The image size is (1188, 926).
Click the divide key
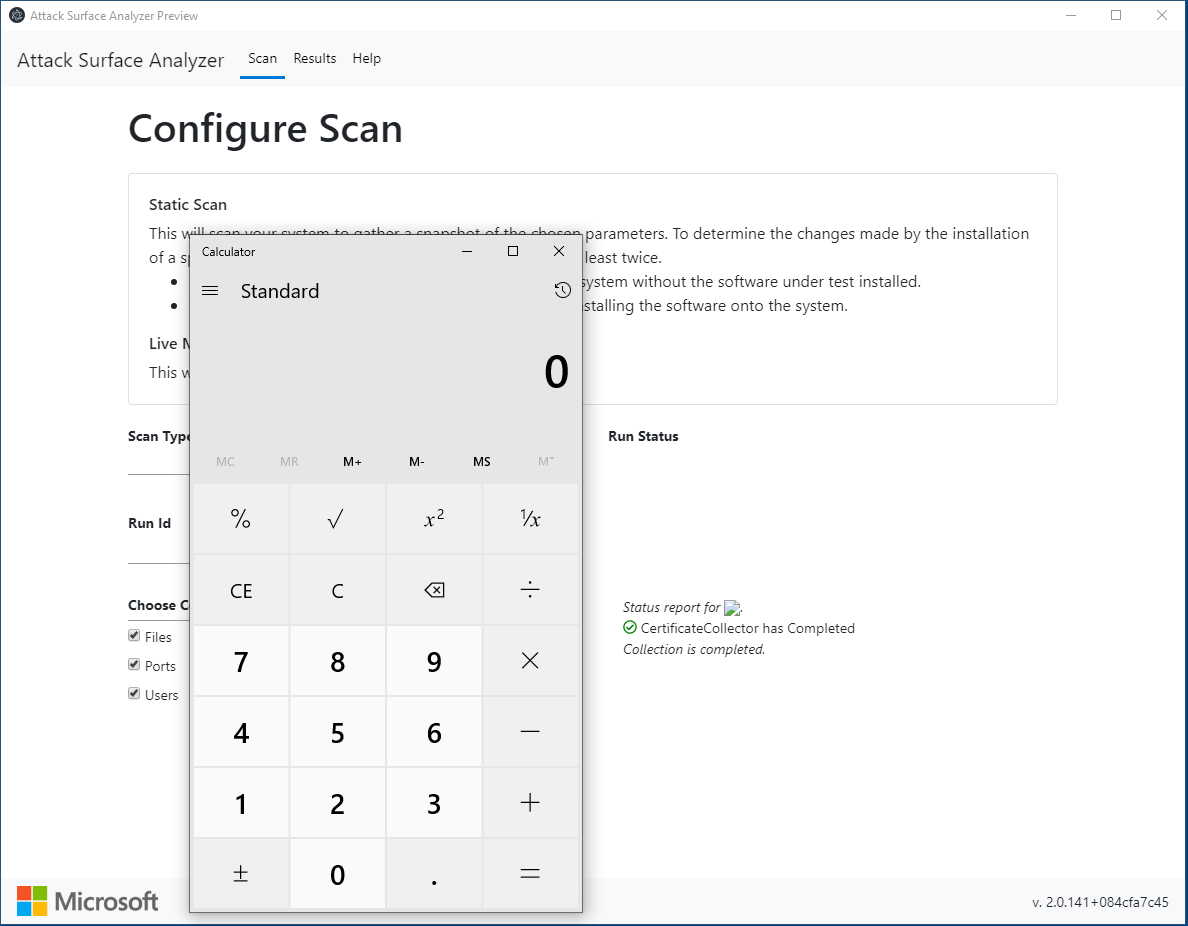[x=530, y=590]
